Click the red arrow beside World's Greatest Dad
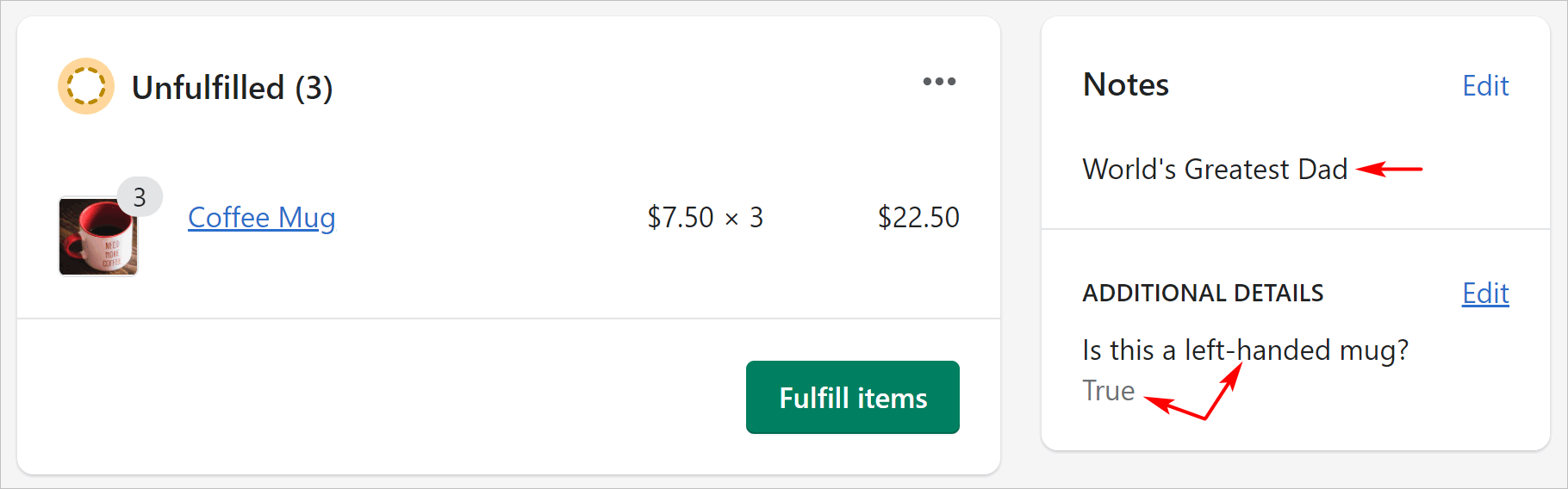 1389,169
